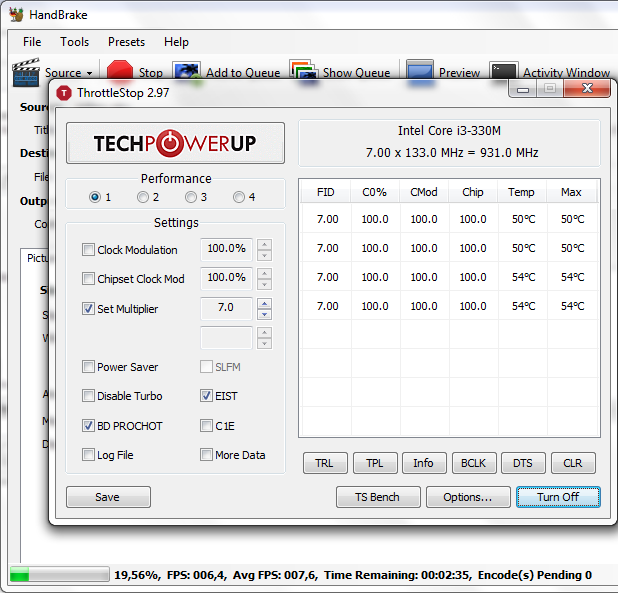Expand the Source dropdown arrow in HandBrake

89,73
